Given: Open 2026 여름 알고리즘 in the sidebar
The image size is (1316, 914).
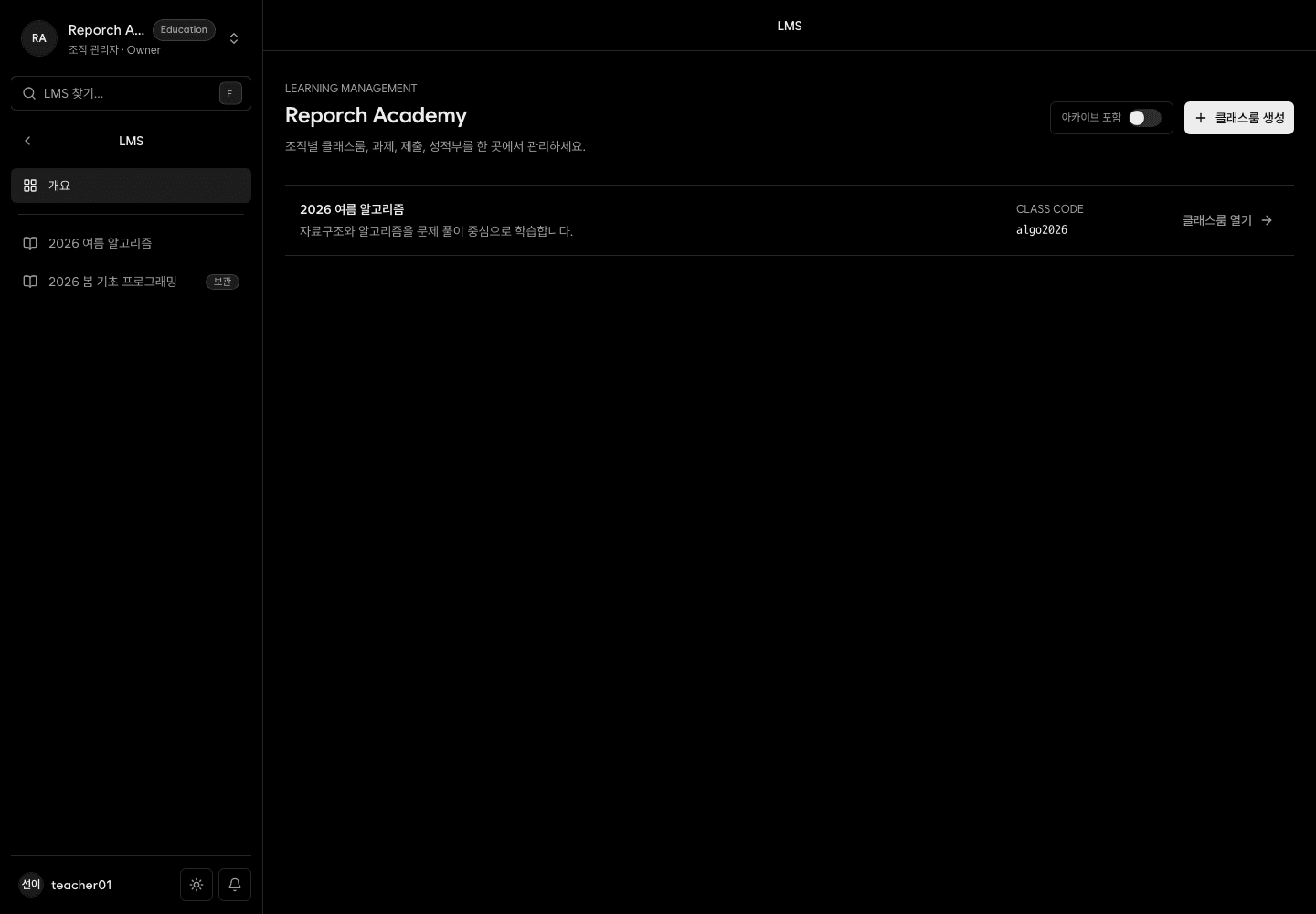Looking at the screenshot, I should coord(131,243).
